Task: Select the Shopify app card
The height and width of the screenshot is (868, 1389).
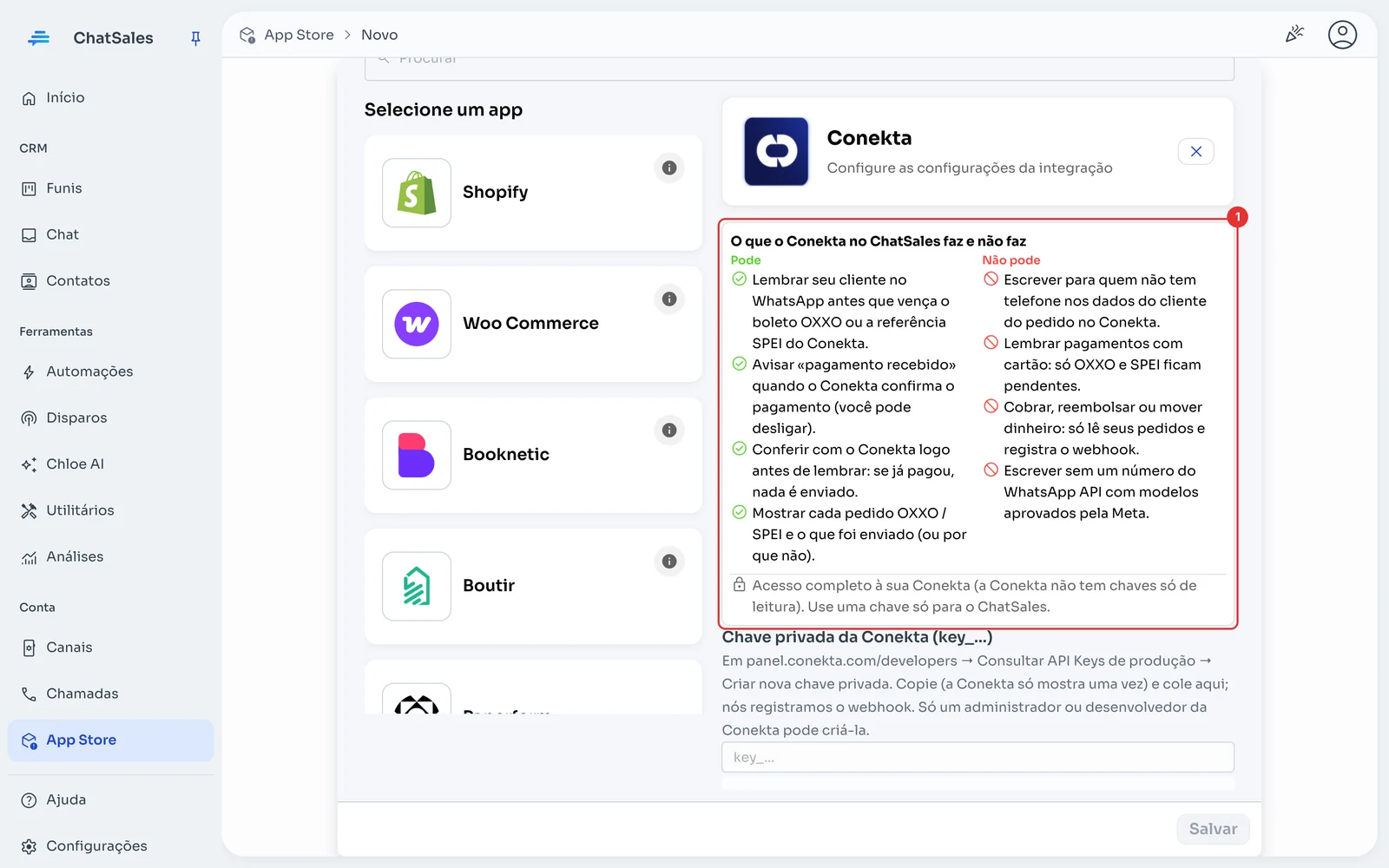Action: pyautogui.click(x=533, y=193)
